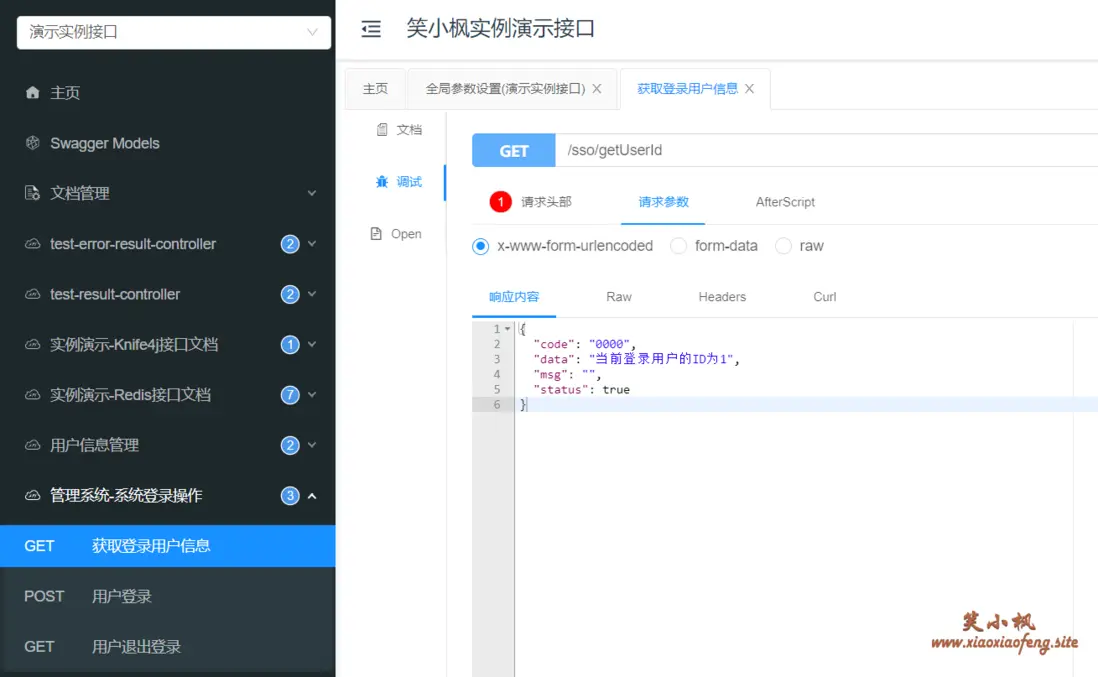Collapse 管理系统-系统登录操作 chevron
Viewport: 1098px width, 677px height.
click(x=312, y=496)
